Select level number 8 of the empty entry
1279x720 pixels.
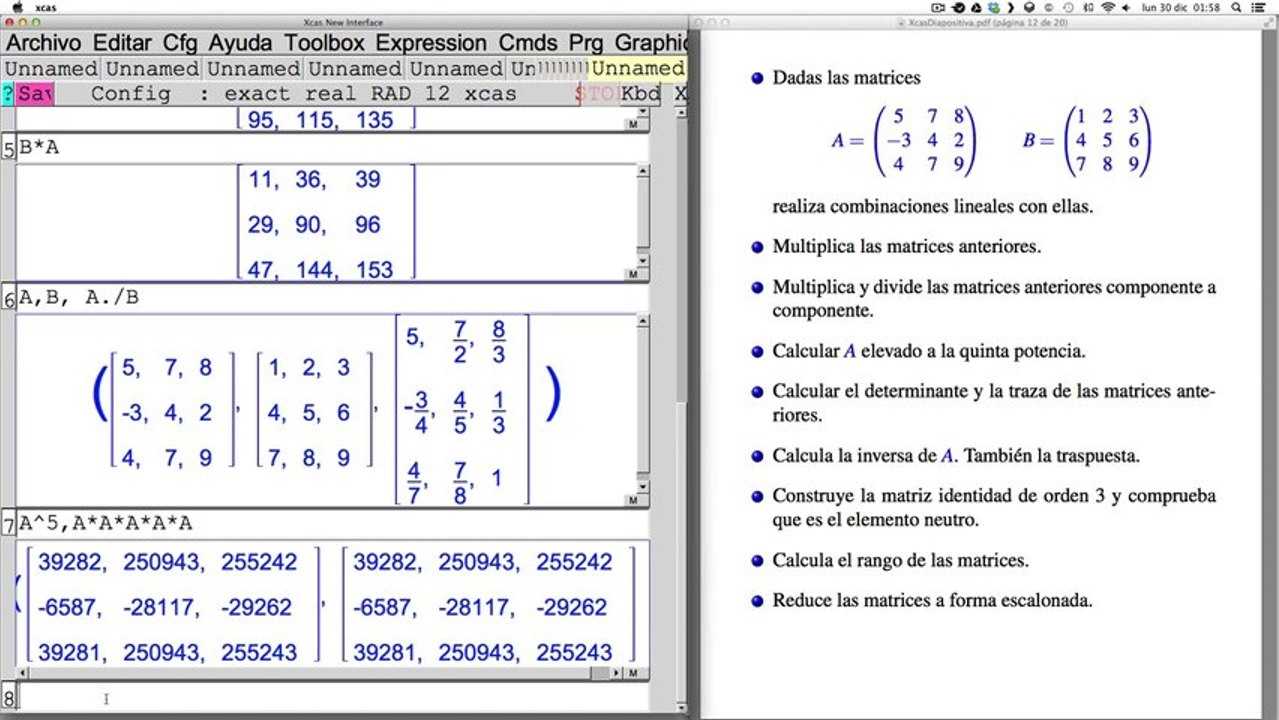(9, 698)
